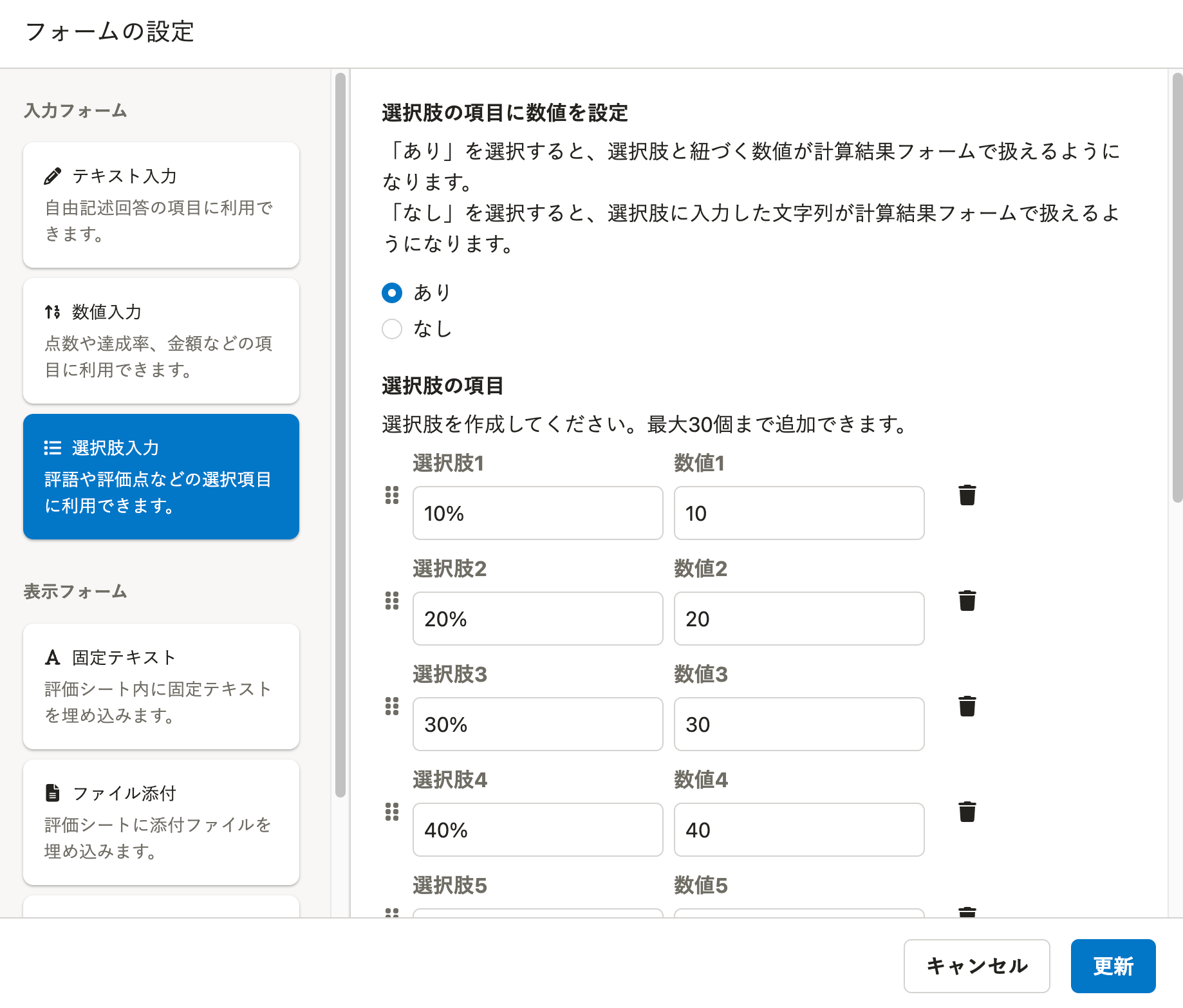
Task: Click trash icon for 選択肢2 row
Action: [x=967, y=601]
